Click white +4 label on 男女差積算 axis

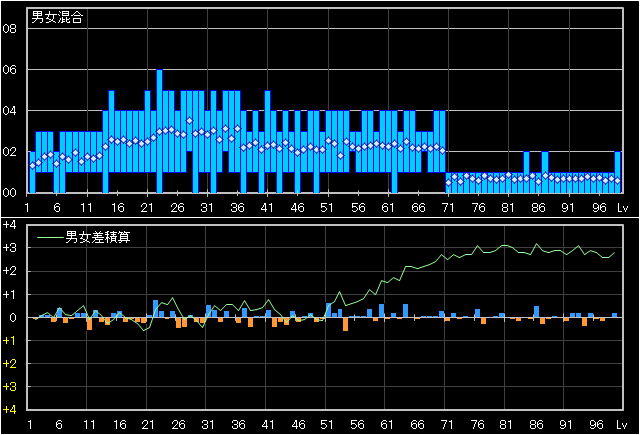[x=9, y=225]
